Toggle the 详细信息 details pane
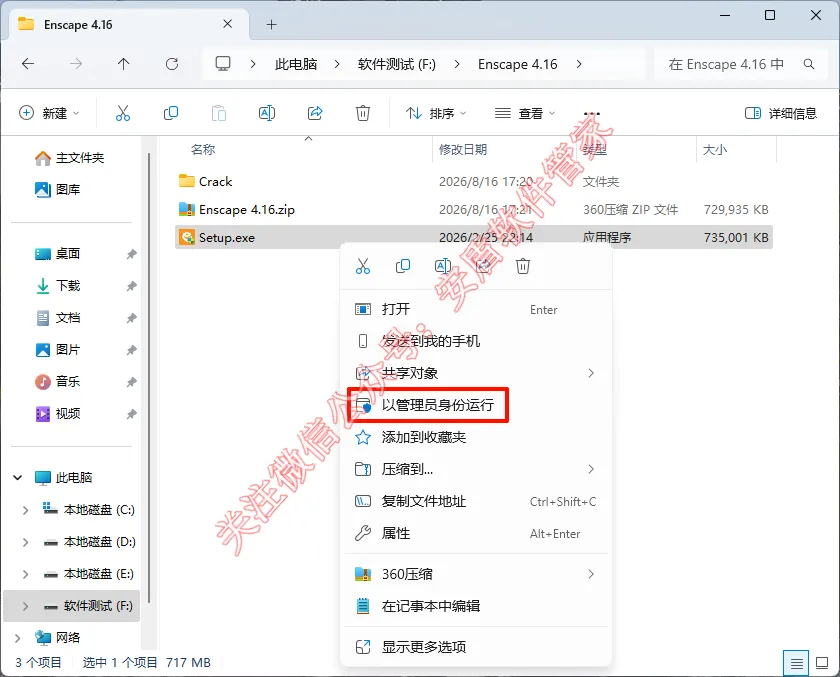This screenshot has width=840, height=677. tap(781, 113)
